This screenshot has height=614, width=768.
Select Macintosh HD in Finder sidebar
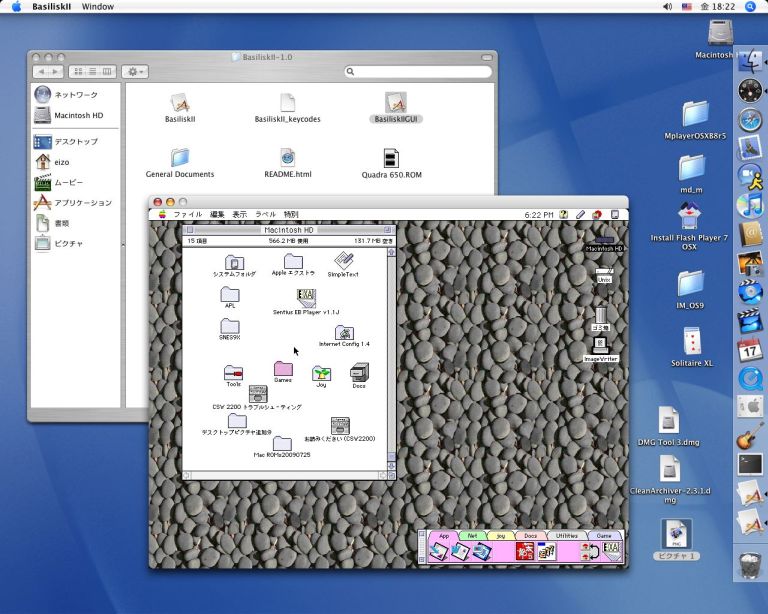click(75, 116)
